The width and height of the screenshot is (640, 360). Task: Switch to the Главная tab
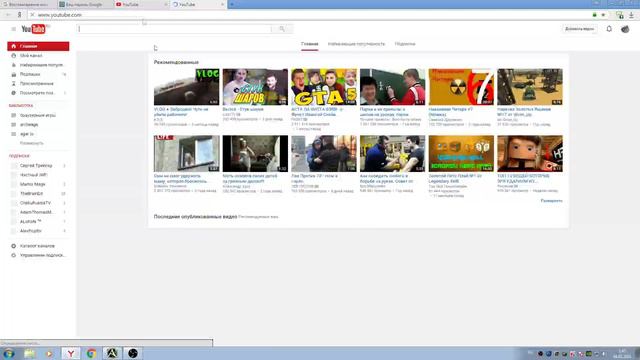point(309,44)
